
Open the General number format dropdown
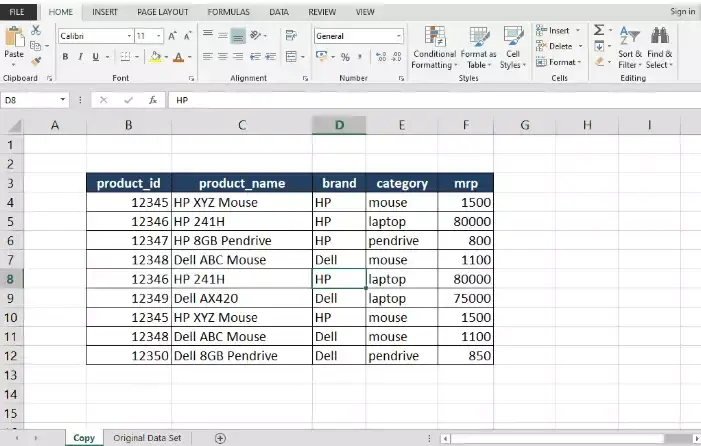(398, 36)
